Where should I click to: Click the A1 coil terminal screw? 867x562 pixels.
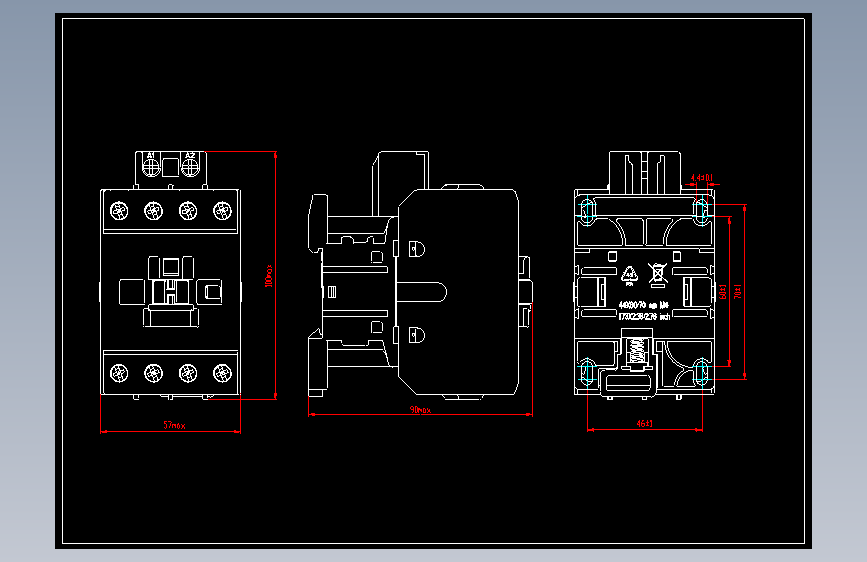tap(151, 167)
